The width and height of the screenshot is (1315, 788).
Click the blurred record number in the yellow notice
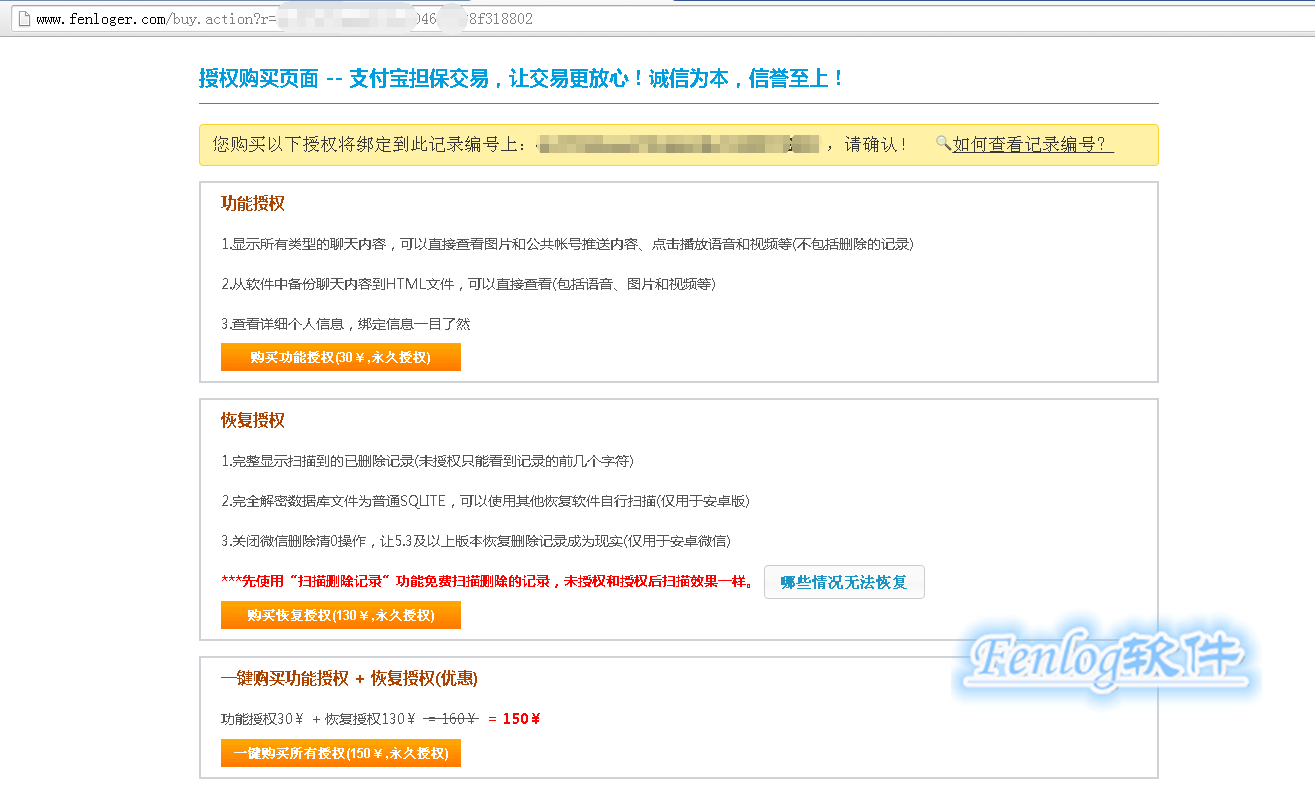coord(678,144)
